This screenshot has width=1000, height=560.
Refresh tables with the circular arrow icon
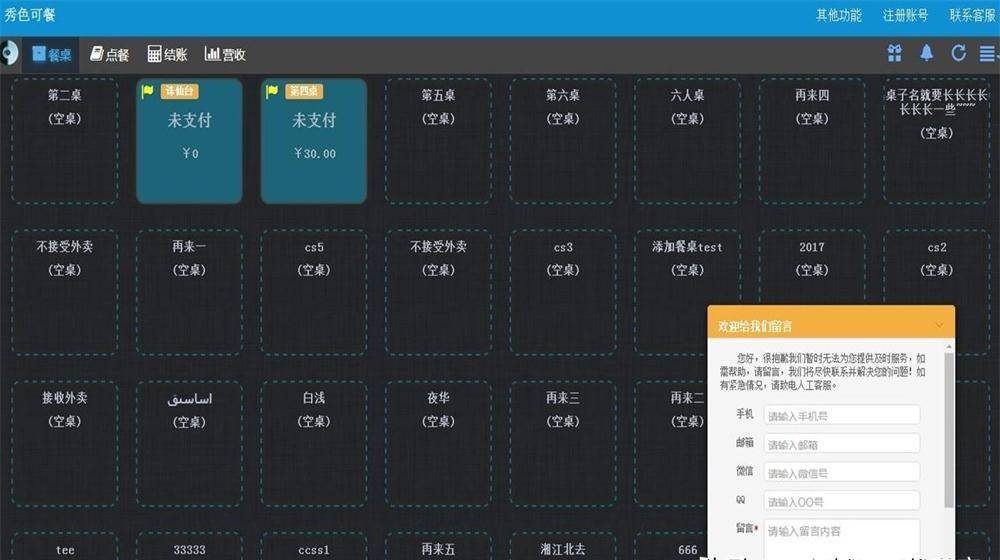tap(958, 54)
